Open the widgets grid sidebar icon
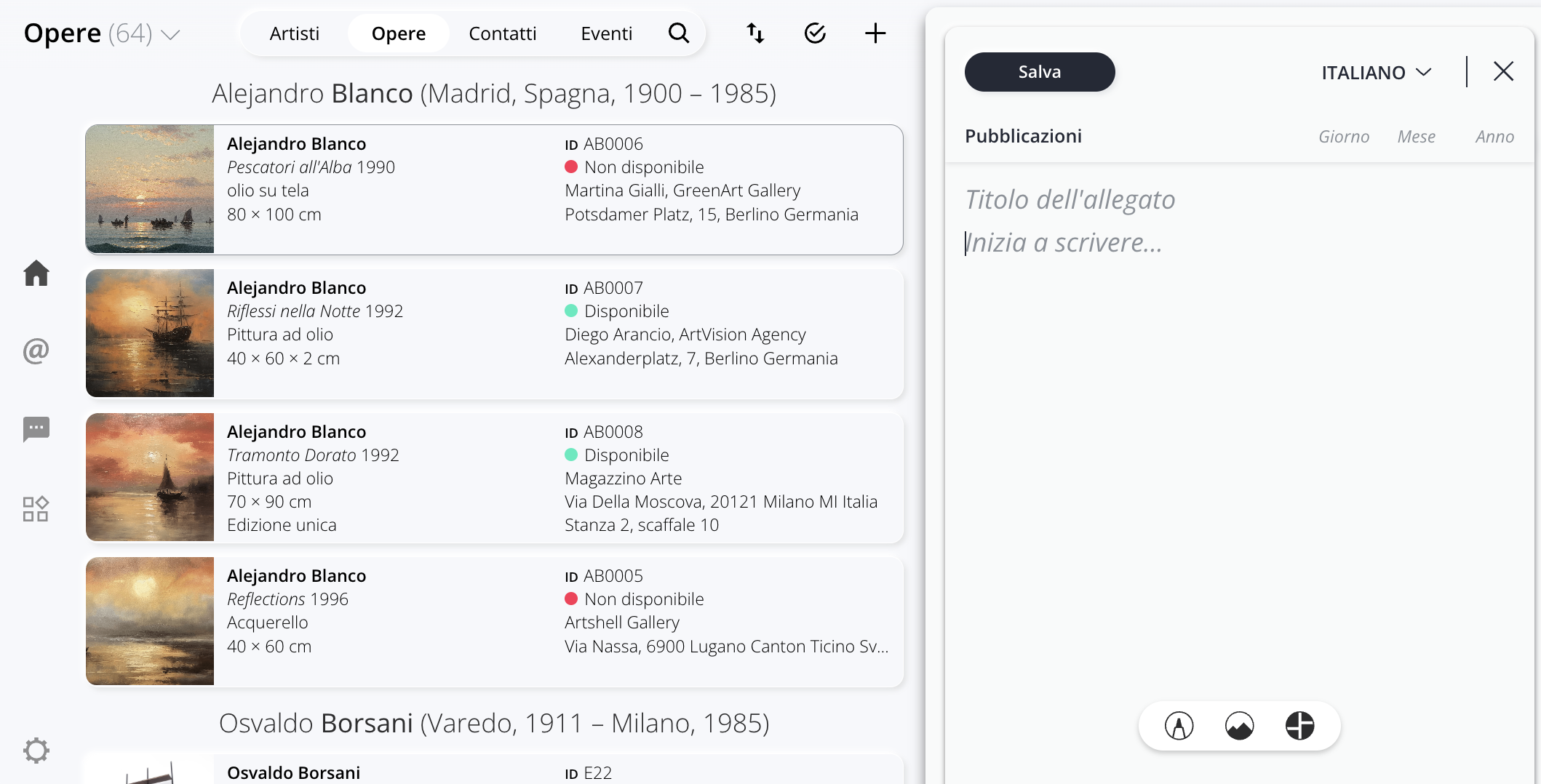Viewport: 1541px width, 784px height. tap(36, 509)
